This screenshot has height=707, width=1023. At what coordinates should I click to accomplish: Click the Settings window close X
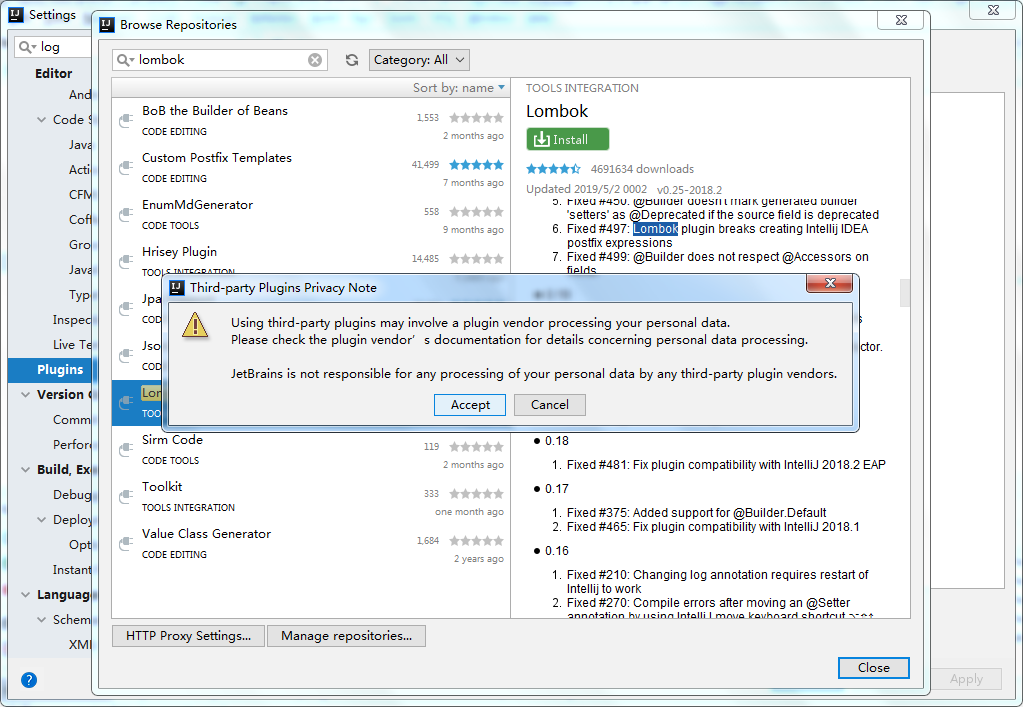point(993,10)
